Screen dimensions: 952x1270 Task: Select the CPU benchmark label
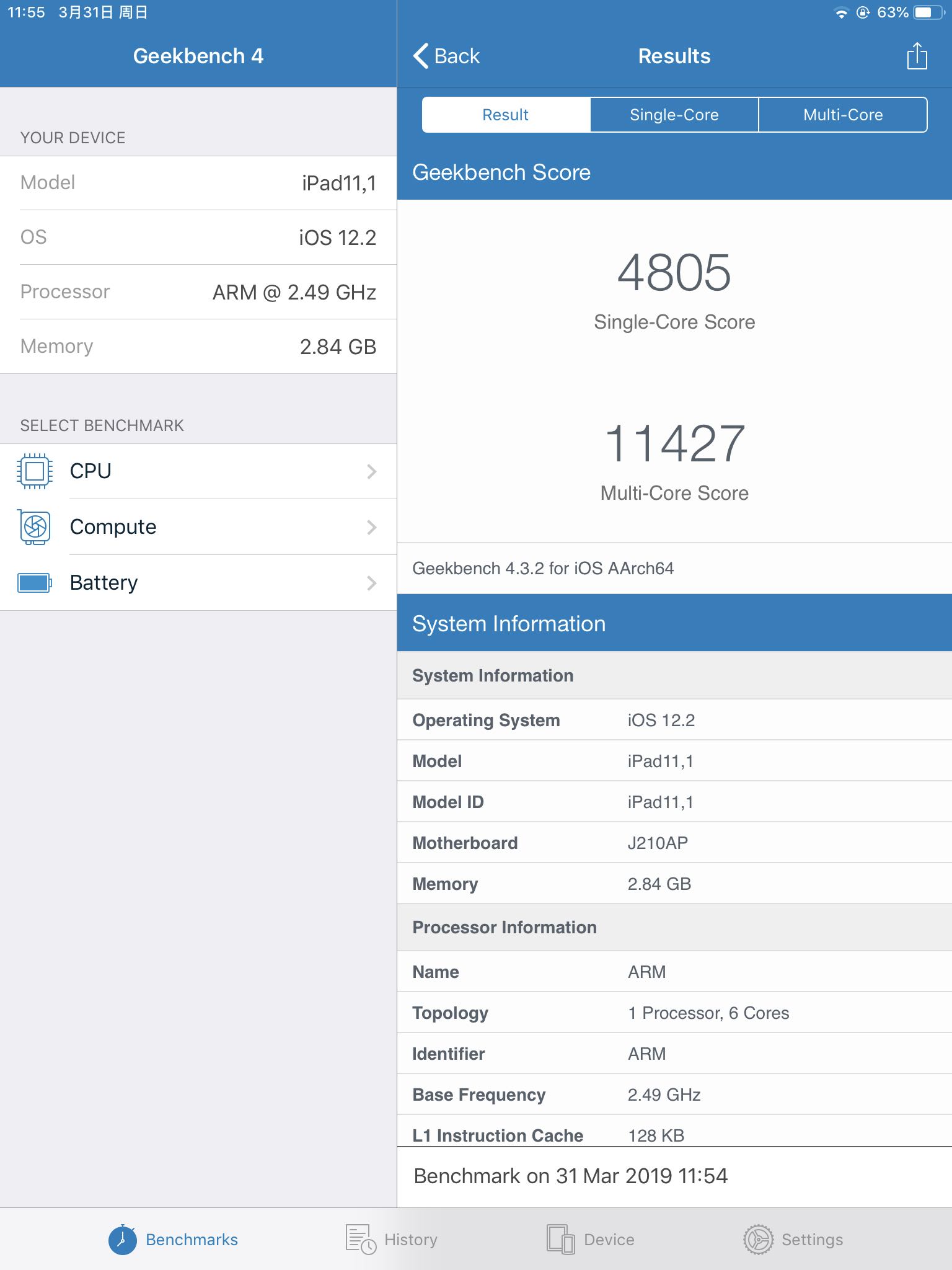[x=90, y=471]
